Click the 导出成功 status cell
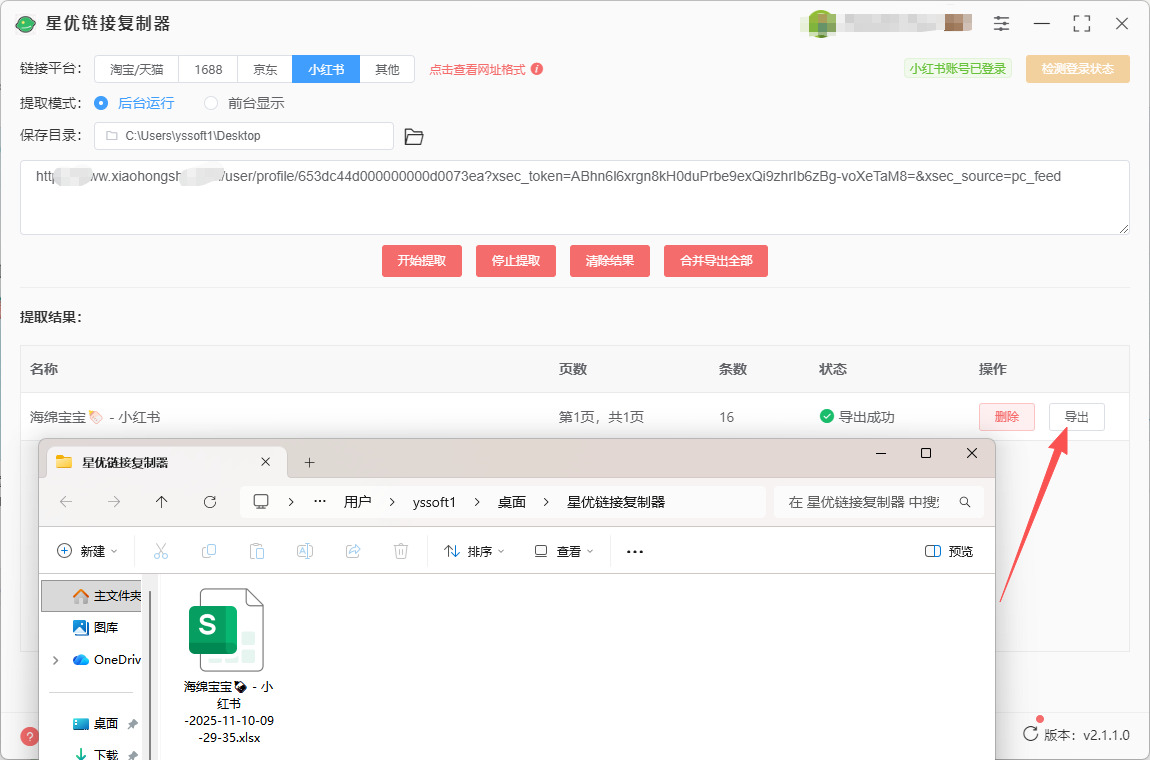This screenshot has width=1150, height=760. point(857,417)
